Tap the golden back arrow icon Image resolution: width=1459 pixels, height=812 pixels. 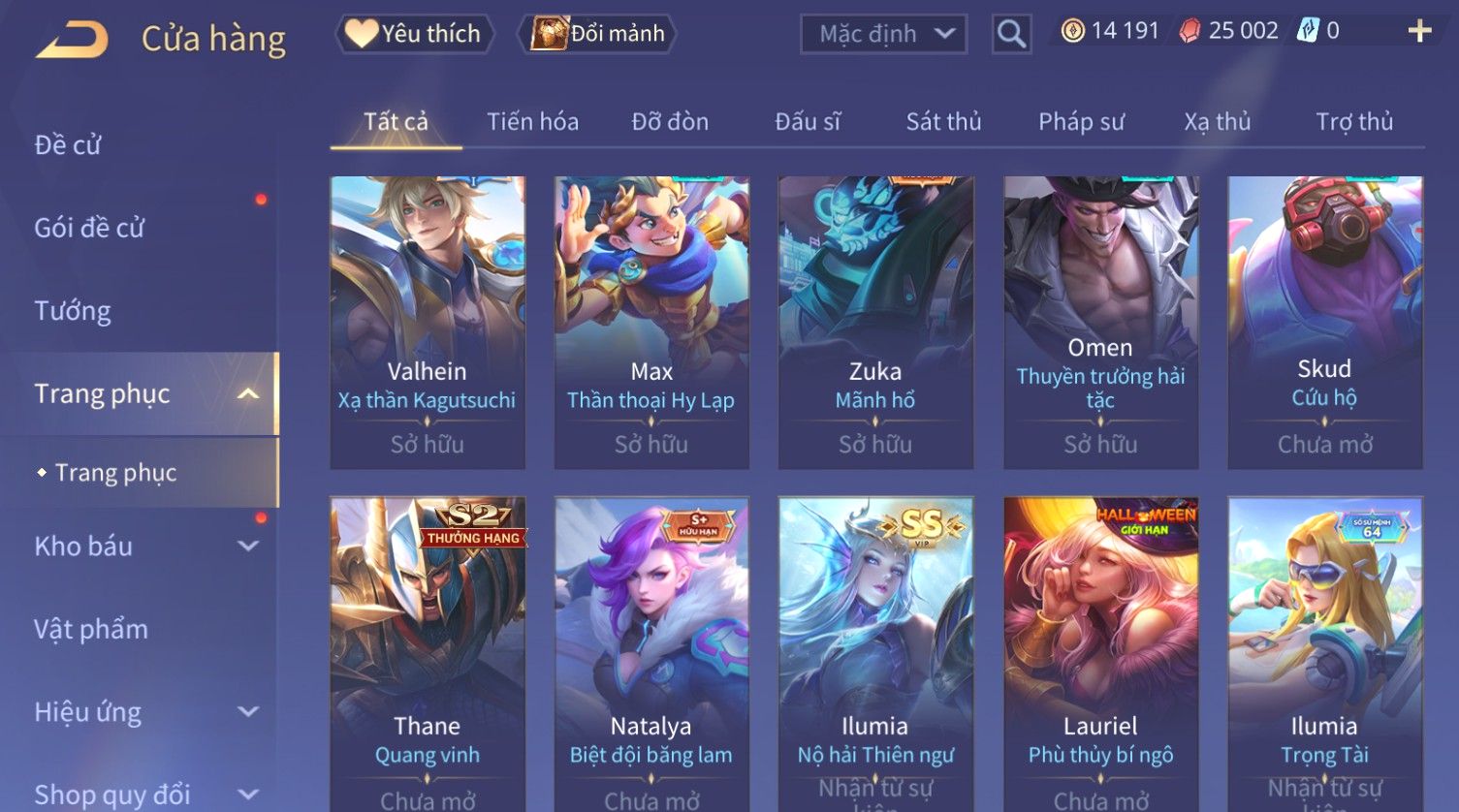coord(72,40)
